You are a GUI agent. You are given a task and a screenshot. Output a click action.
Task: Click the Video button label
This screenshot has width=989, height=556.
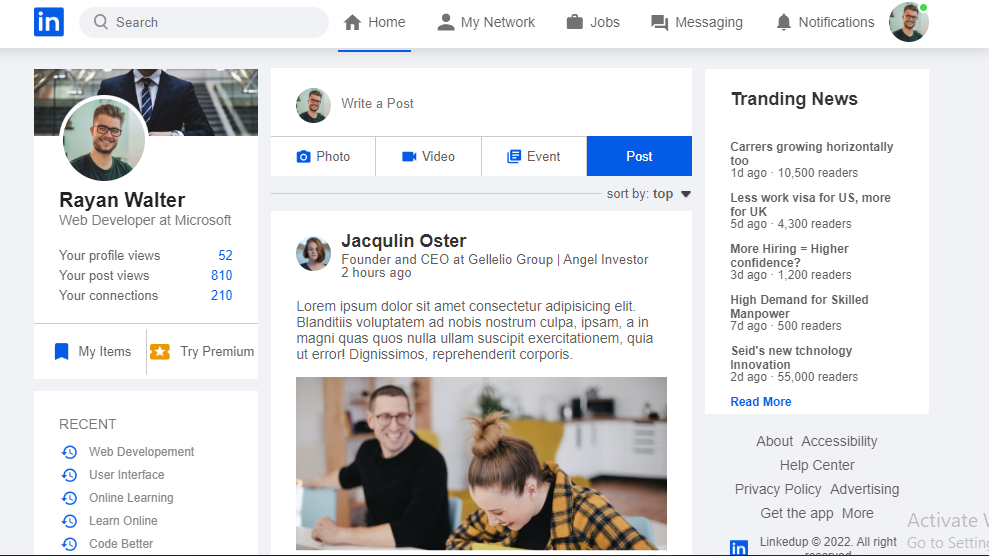click(438, 156)
